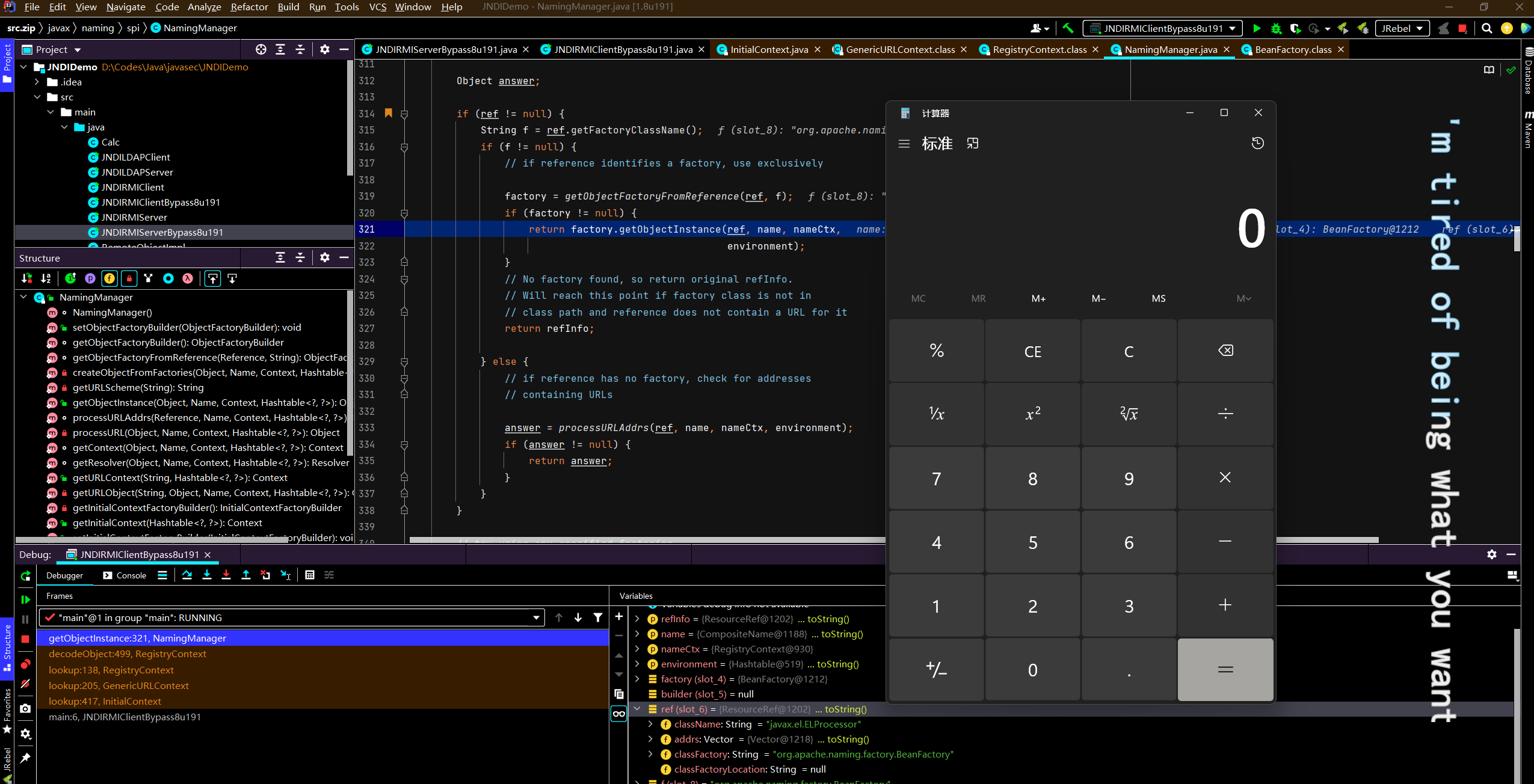Open the thread selector dropdown in Frames
This screenshot has height=784, width=1534.
point(535,617)
